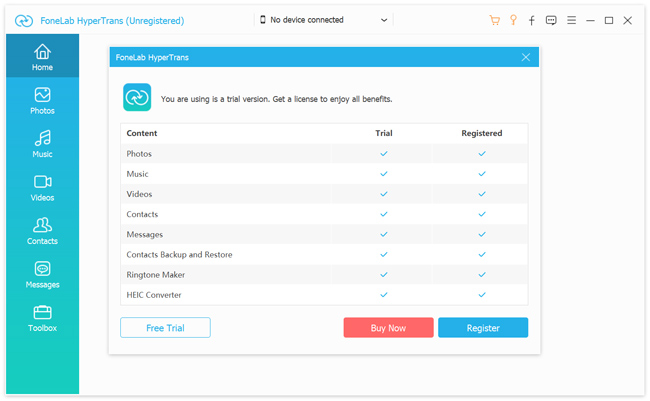Screen dimensions: 650x401
Task: Open the hamburger menu icon
Action: (571, 20)
